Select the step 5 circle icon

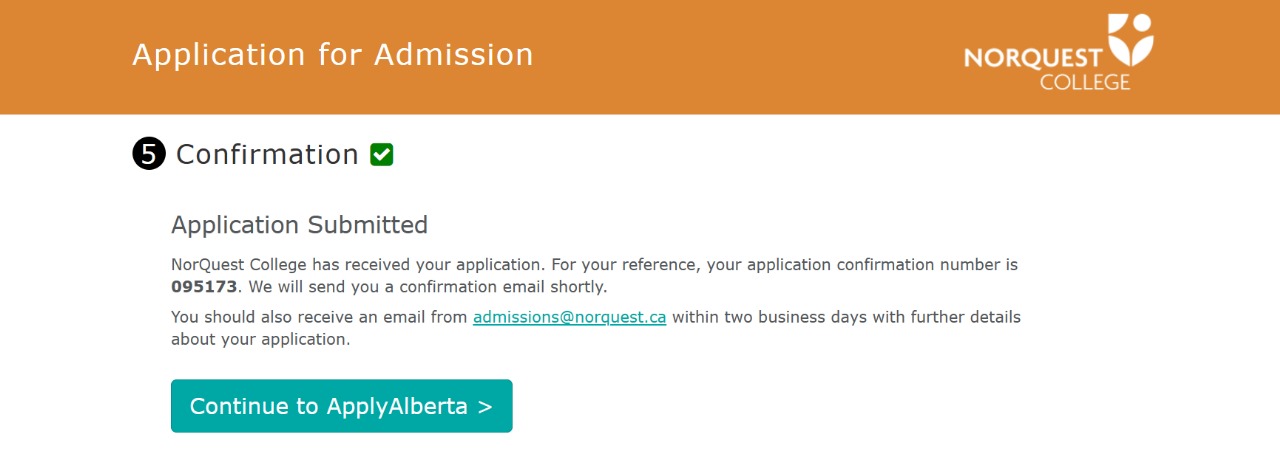click(x=149, y=155)
